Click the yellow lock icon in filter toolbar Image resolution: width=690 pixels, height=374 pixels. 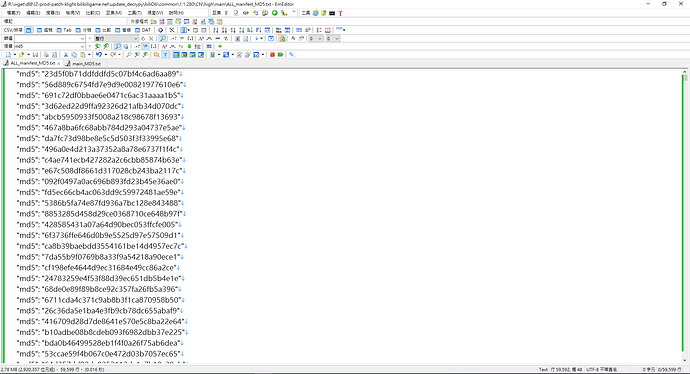click(x=283, y=38)
